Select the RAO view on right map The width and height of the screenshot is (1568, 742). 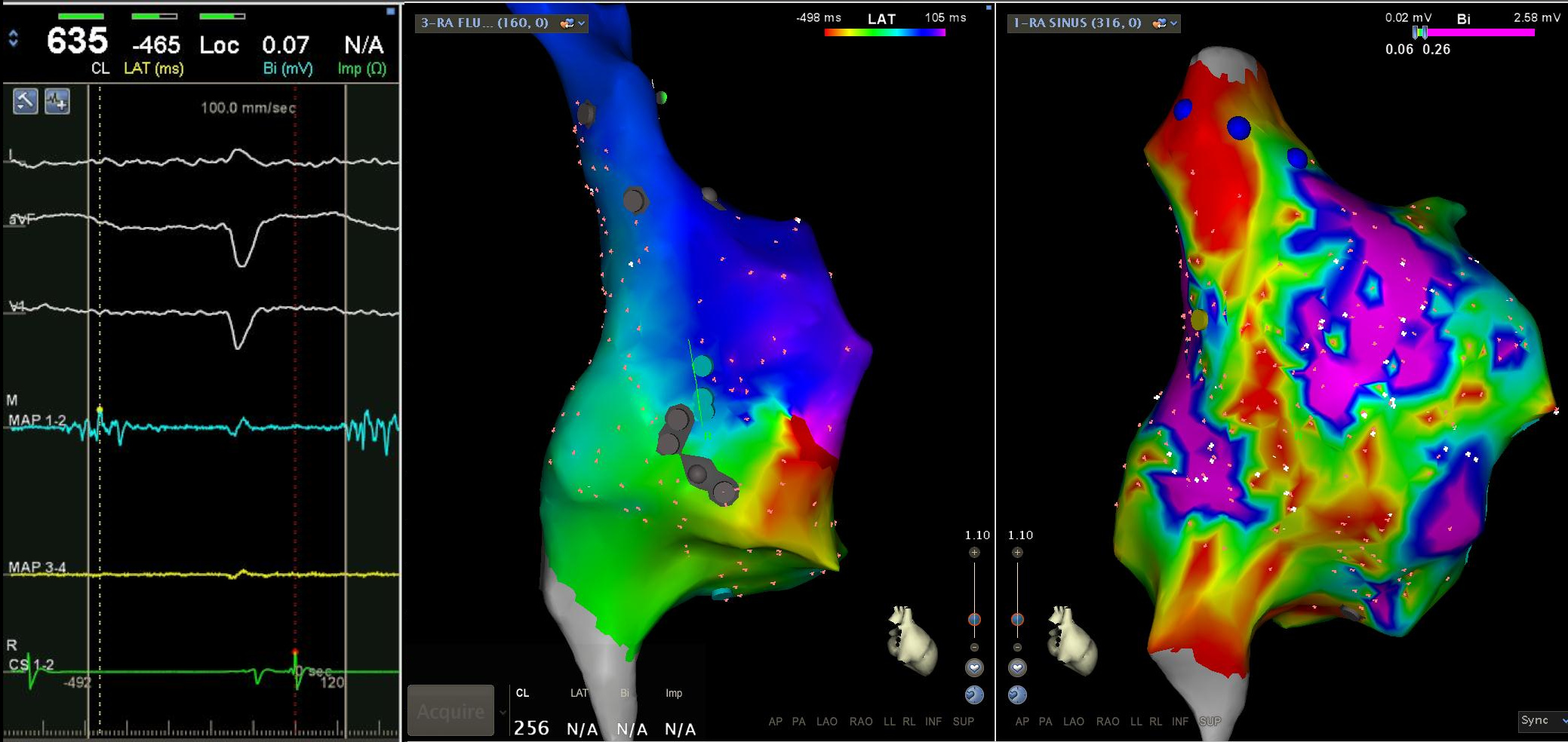click(x=1107, y=722)
